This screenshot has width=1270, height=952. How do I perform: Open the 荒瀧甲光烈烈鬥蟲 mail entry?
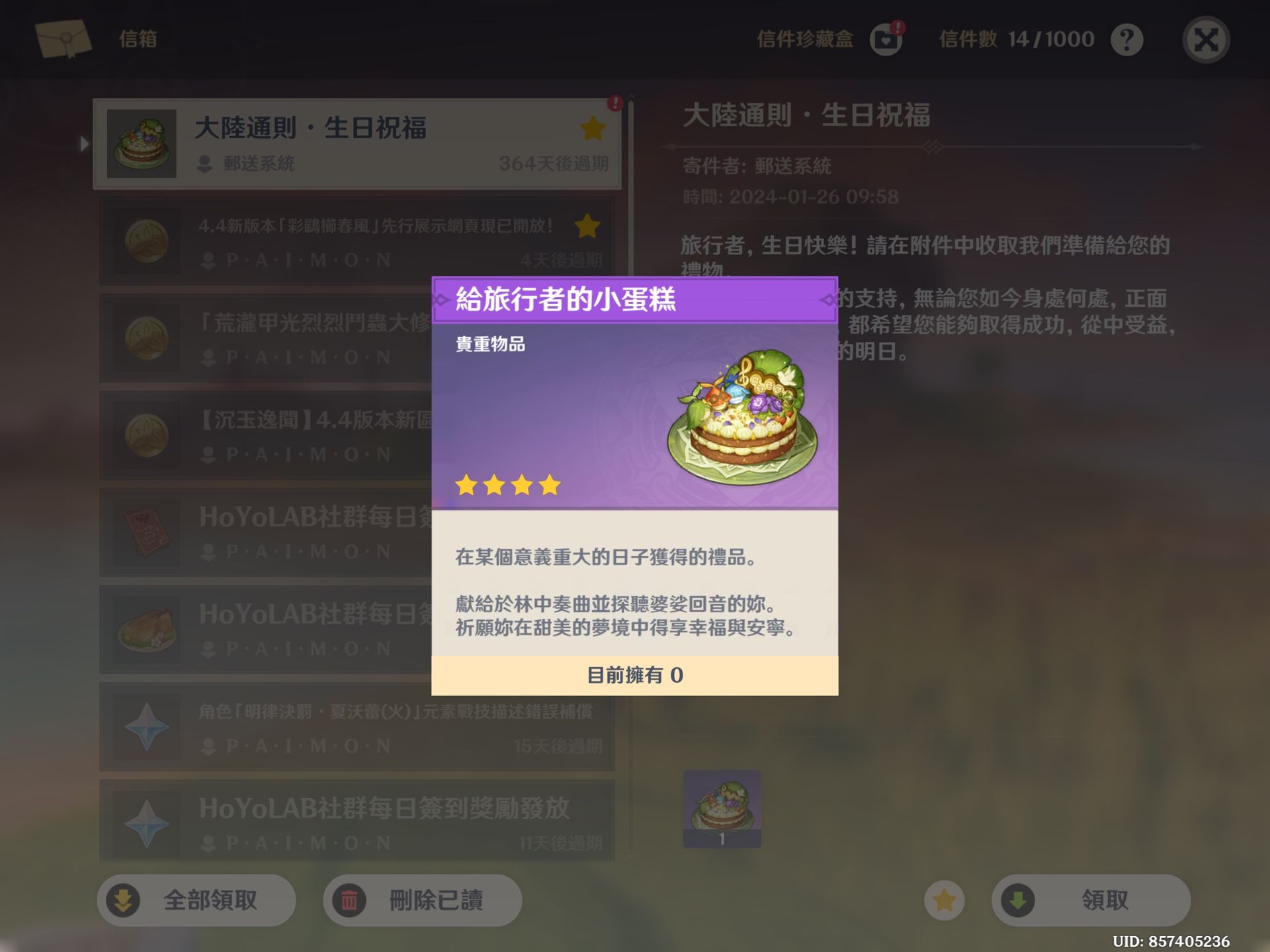[x=266, y=338]
